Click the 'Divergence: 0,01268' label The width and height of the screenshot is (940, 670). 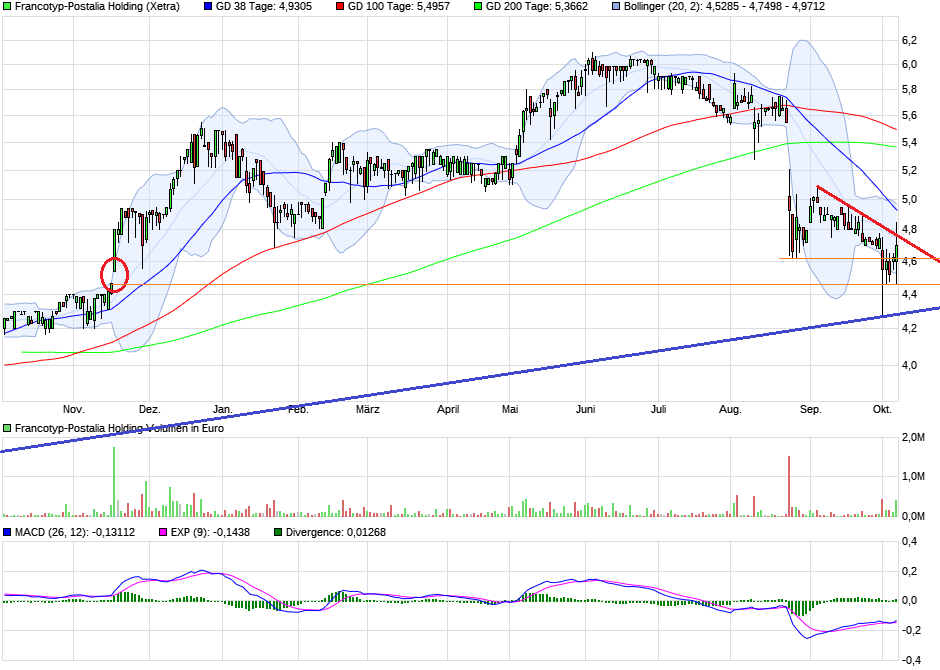click(x=336, y=532)
